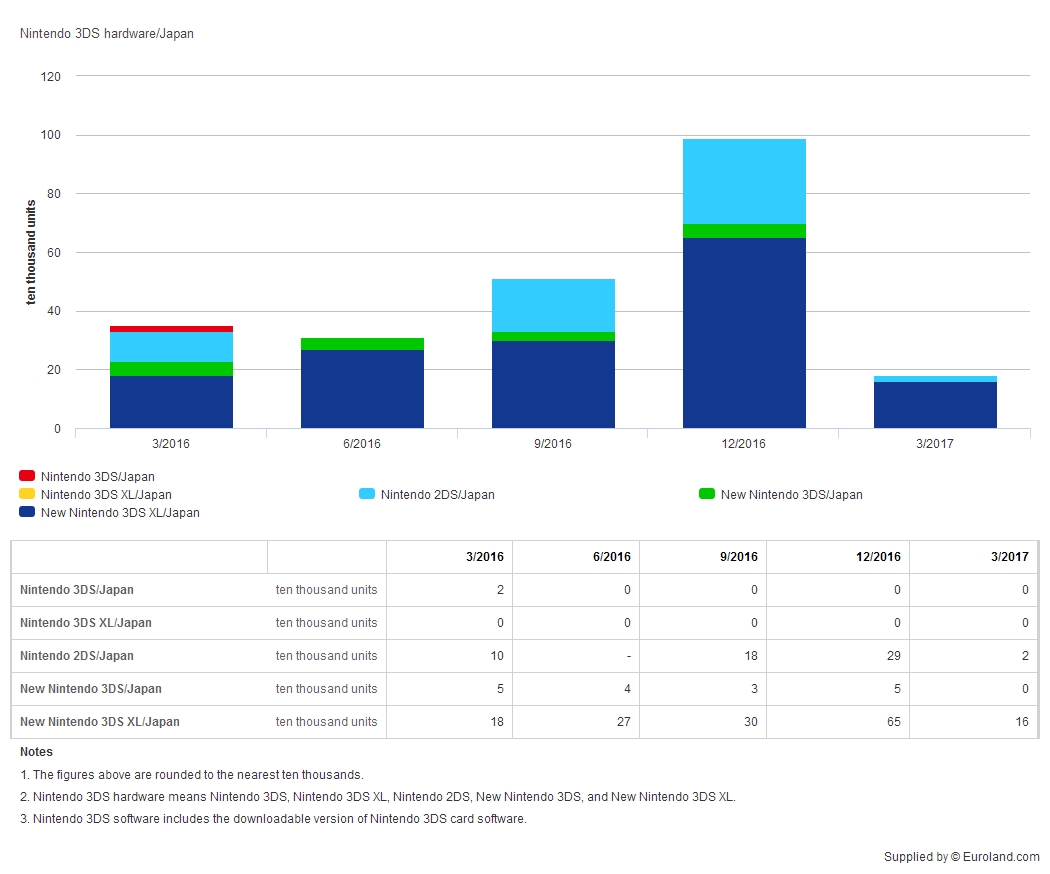The width and height of the screenshot is (1050, 874).
Task: Click note 2 about Nintendo 3DS hardware meaning
Action: (378, 797)
